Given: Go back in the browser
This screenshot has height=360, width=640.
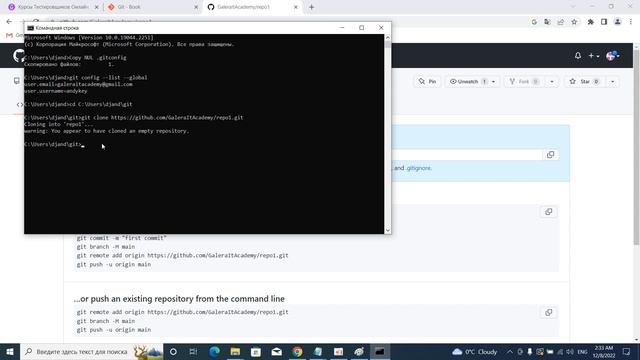Looking at the screenshot, I should point(9,22).
